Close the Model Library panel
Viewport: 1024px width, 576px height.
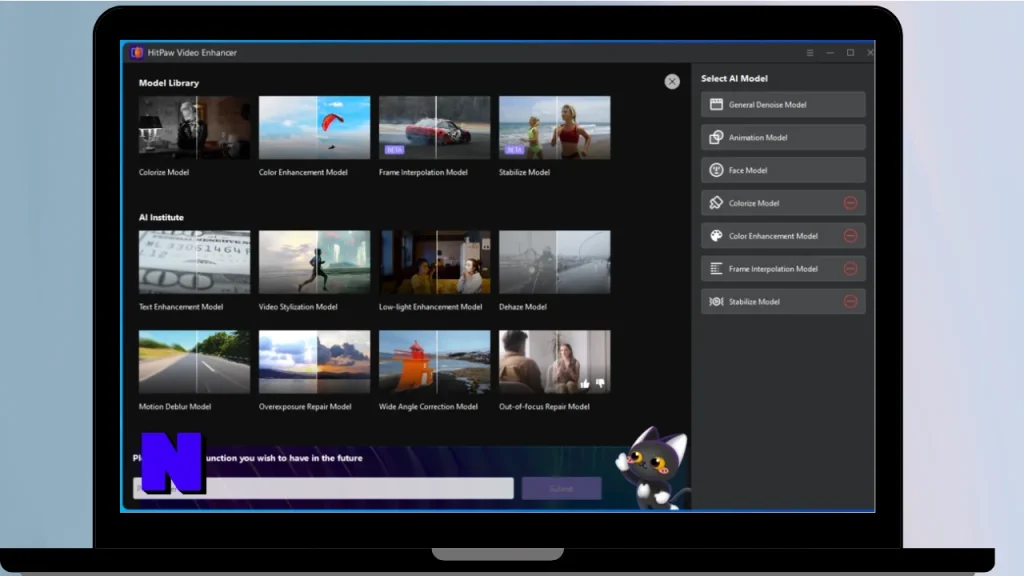pyautogui.click(x=672, y=82)
